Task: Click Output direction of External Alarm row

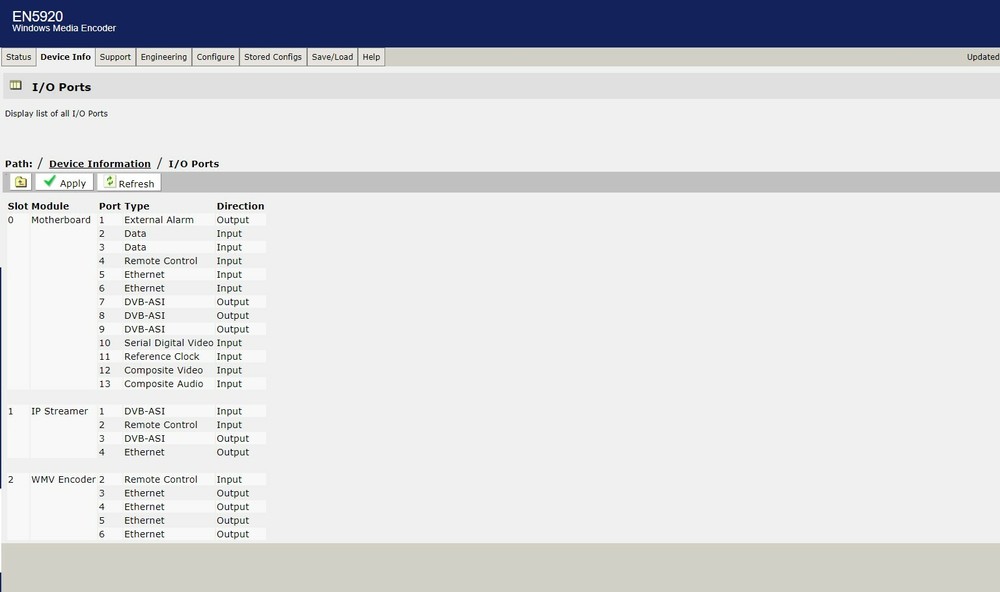Action: click(x=233, y=220)
